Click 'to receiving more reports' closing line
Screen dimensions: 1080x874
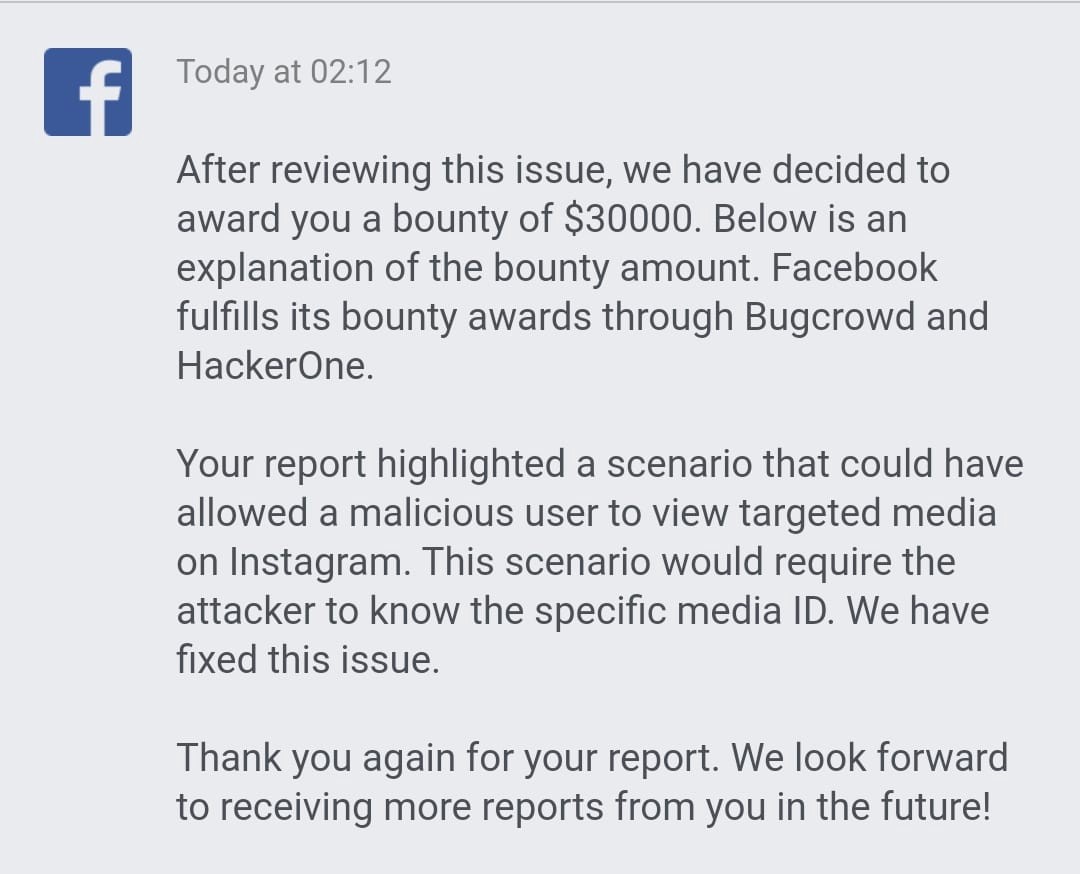[390, 807]
